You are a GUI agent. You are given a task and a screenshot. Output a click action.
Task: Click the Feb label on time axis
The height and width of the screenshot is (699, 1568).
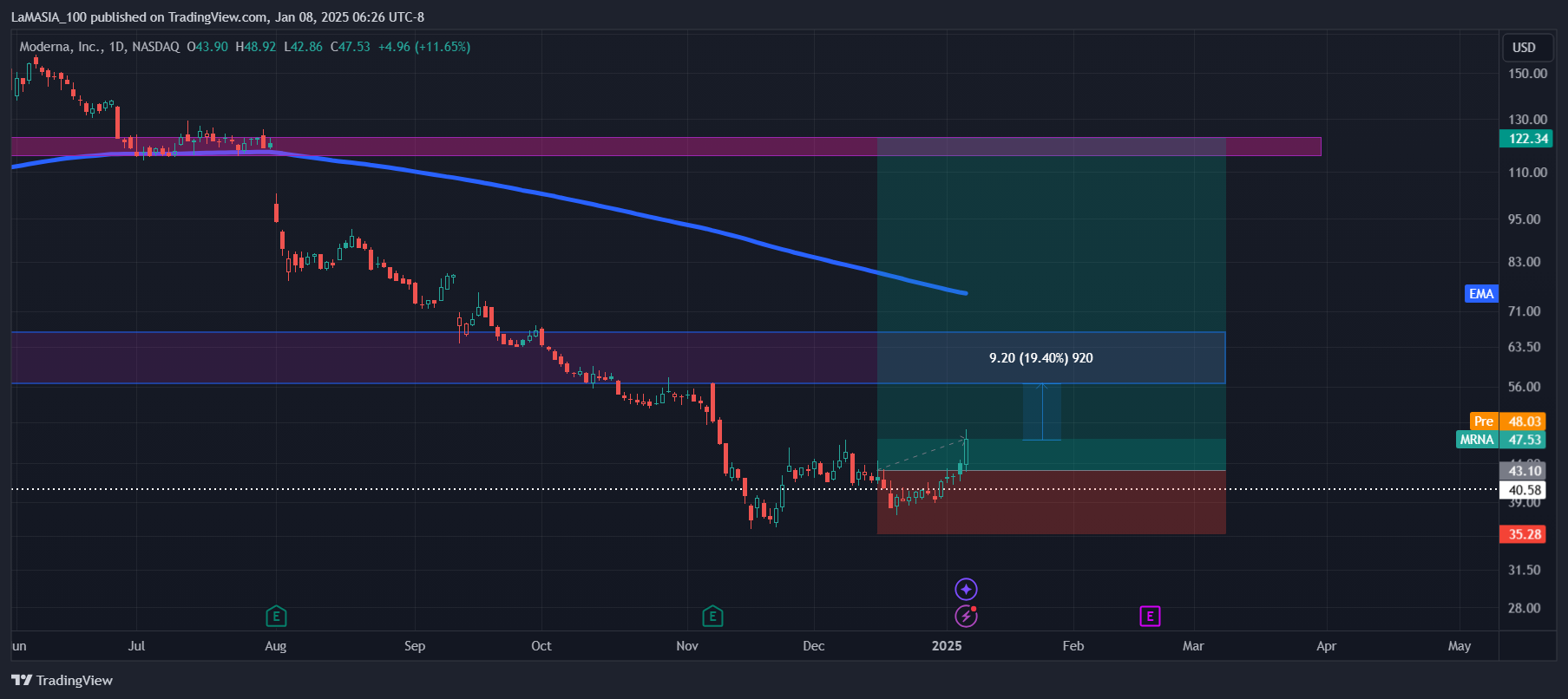coord(1073,646)
